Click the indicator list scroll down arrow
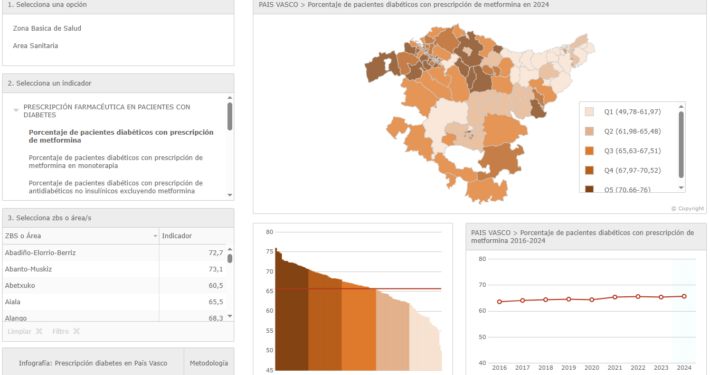The image size is (710, 375). coord(230,195)
